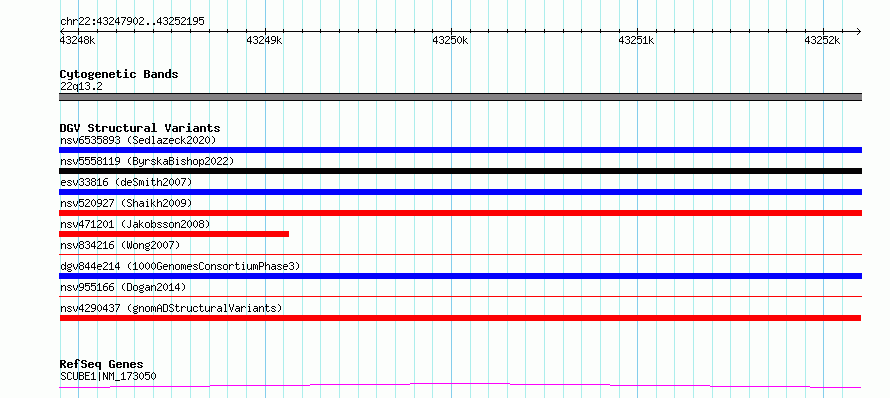Click the nsv6535893 (Sedlazeck2020) variant label
The height and width of the screenshot is (398, 890).
point(138,140)
